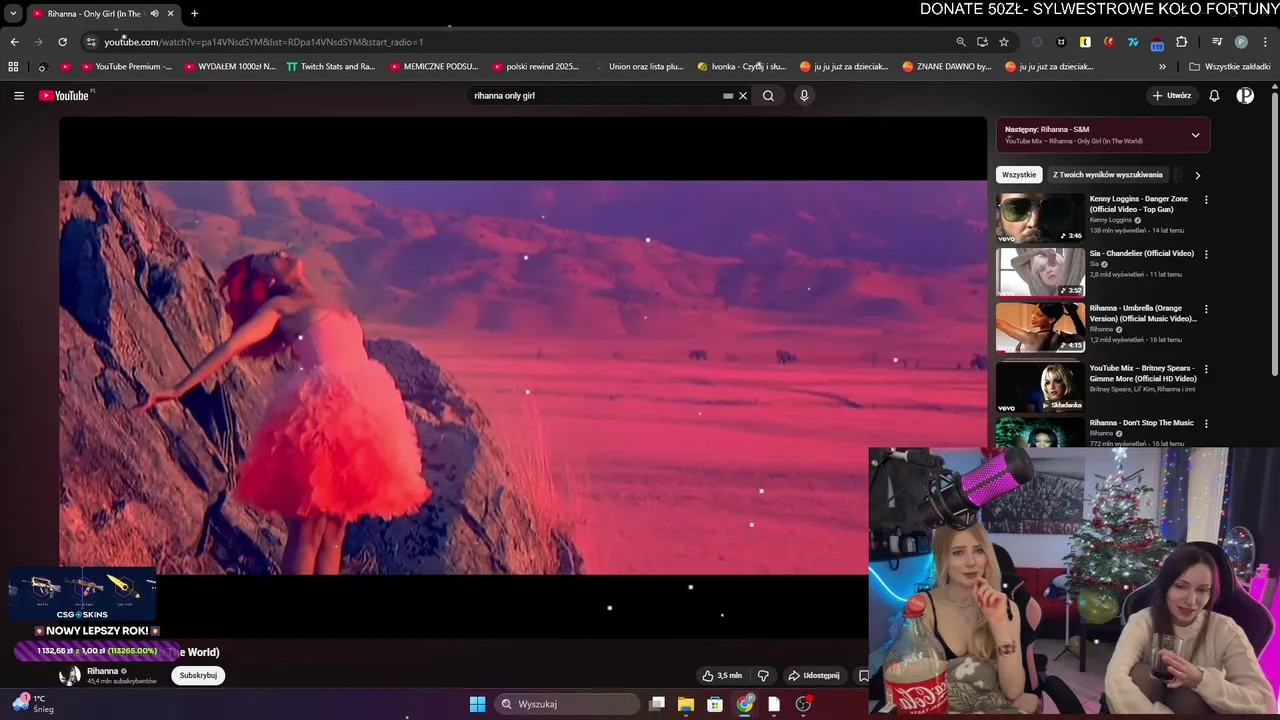Open Kenny Loggins Danger Zone thumbnail
Viewport: 1280px width, 720px height.
point(1040,218)
